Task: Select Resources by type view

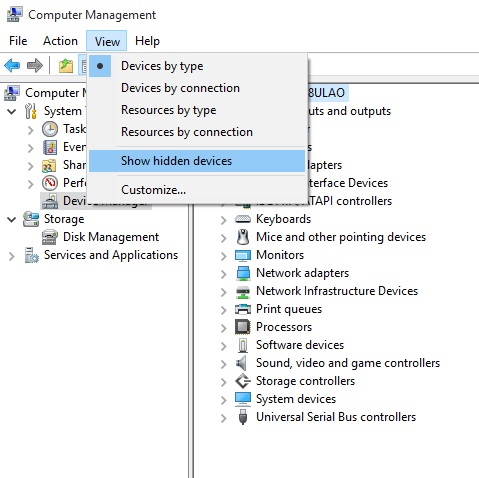Action: click(197, 110)
